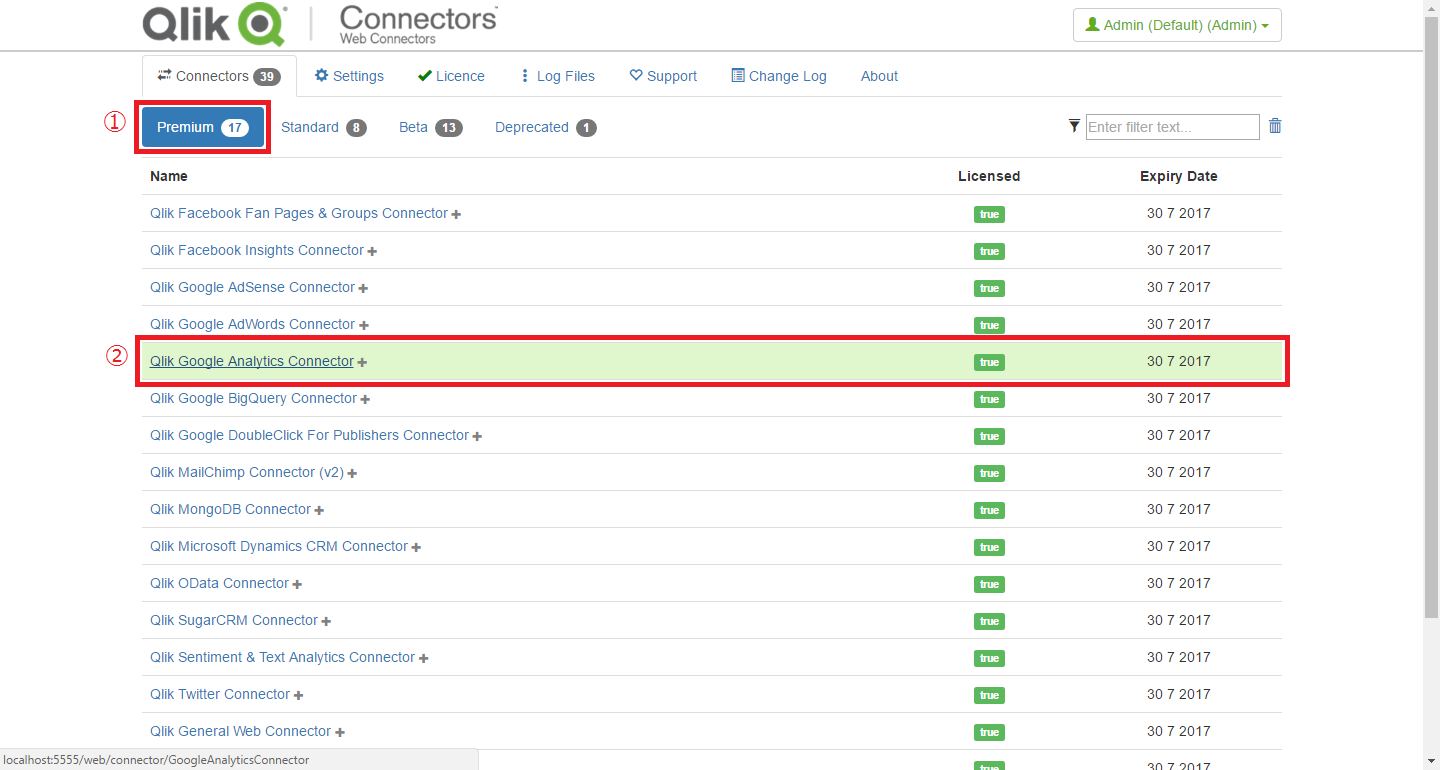Select the Standard connectors category

tap(324, 128)
